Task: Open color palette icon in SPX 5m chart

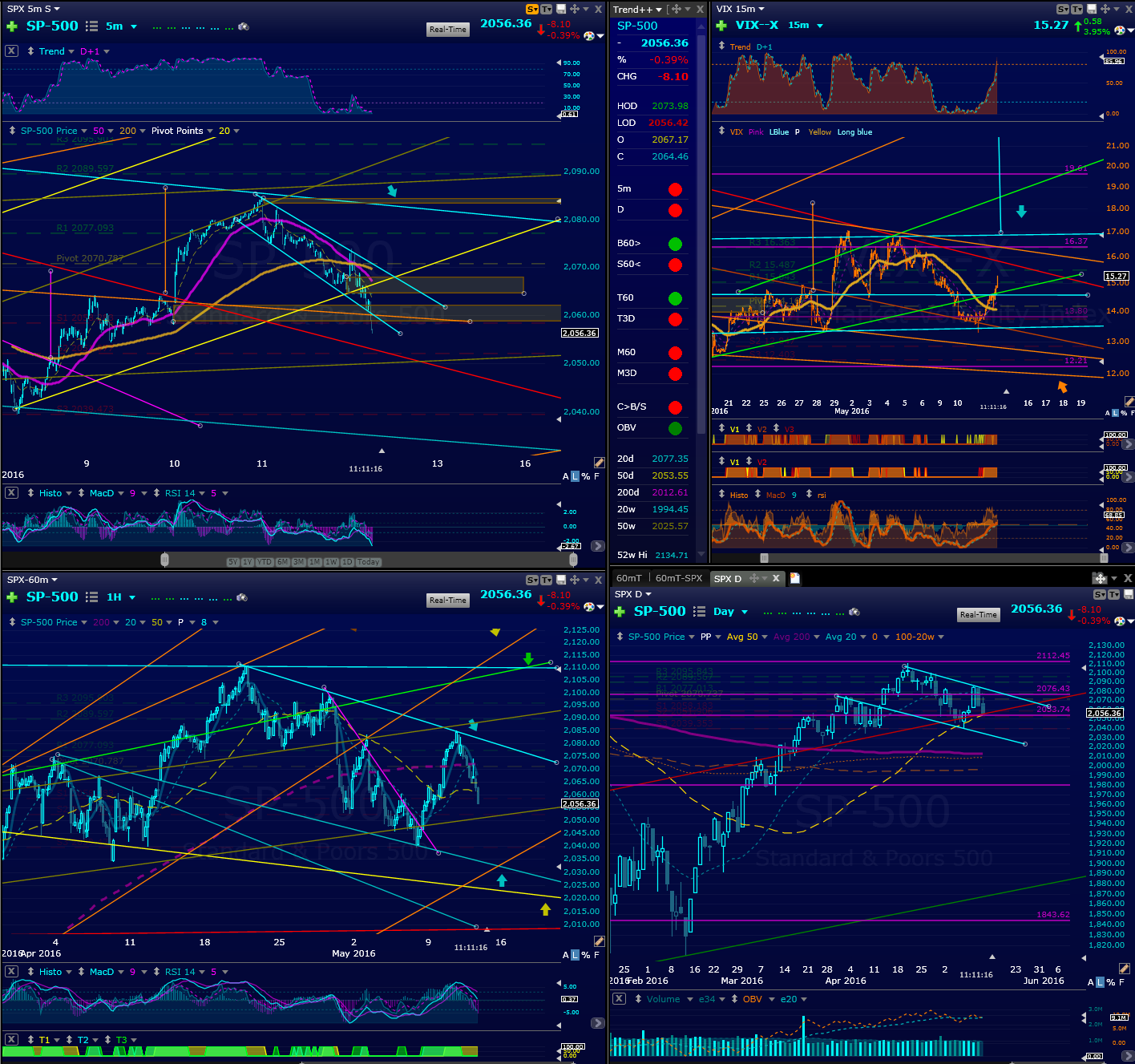Action: pyautogui.click(x=589, y=35)
